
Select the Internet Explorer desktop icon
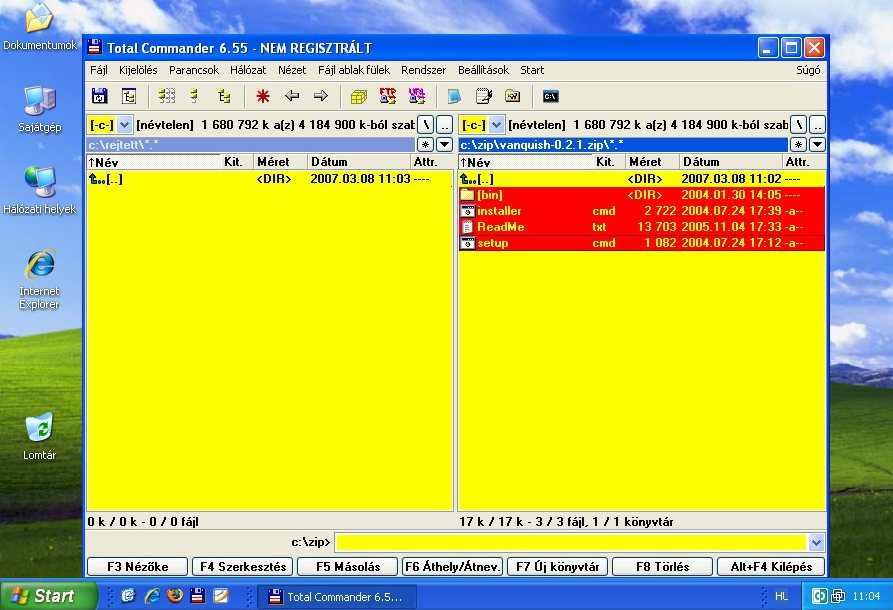[39, 264]
